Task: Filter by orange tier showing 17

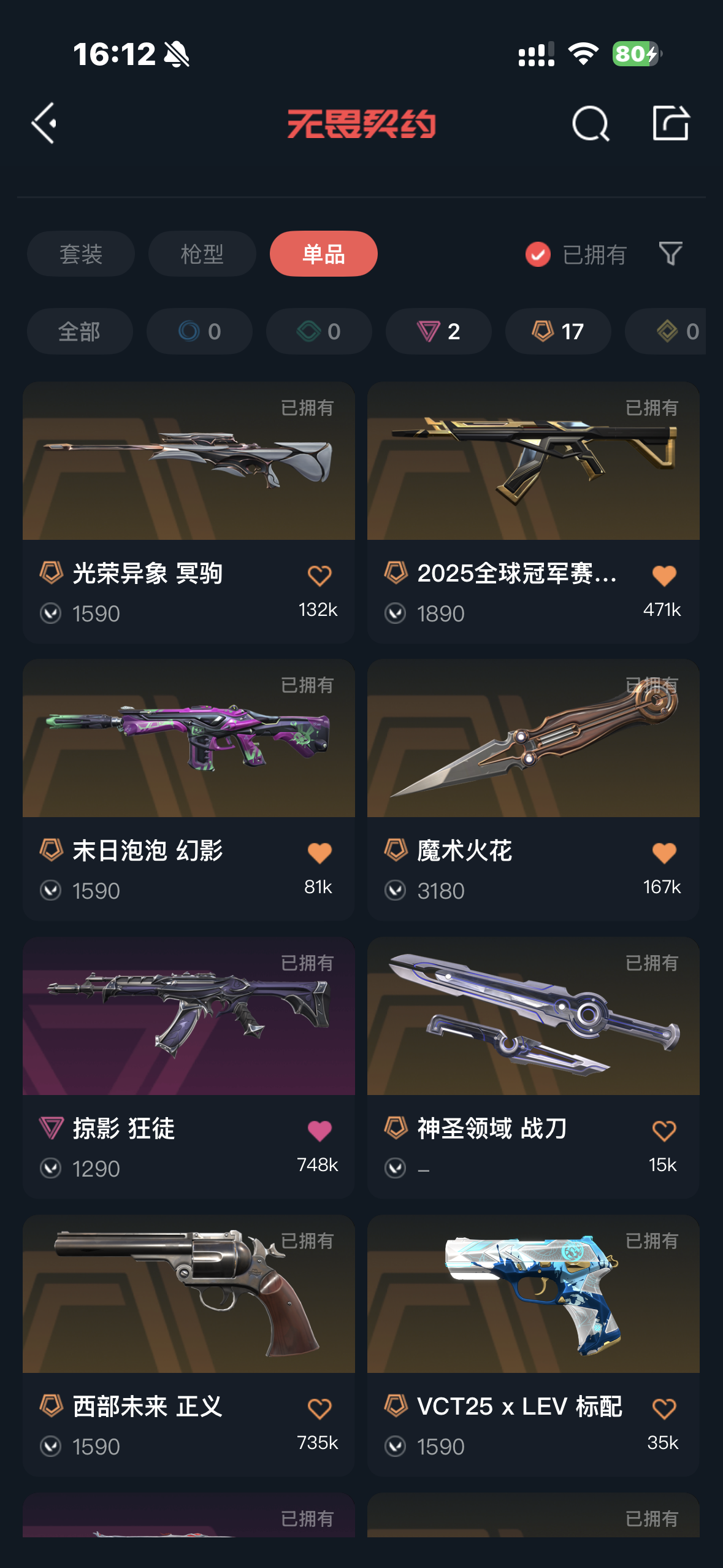Action: (x=558, y=331)
